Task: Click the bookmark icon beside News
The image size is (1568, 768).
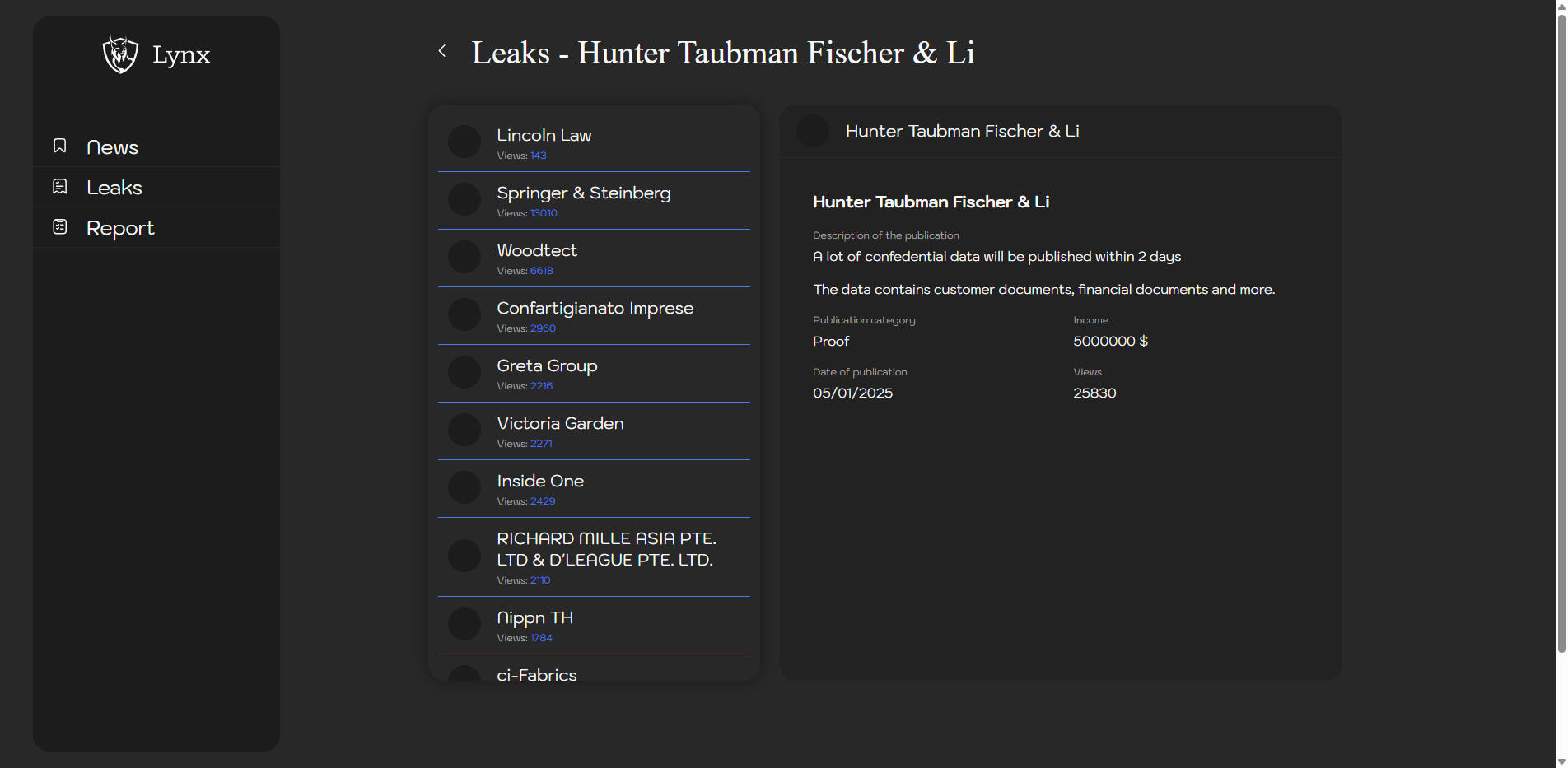Action: click(x=60, y=146)
